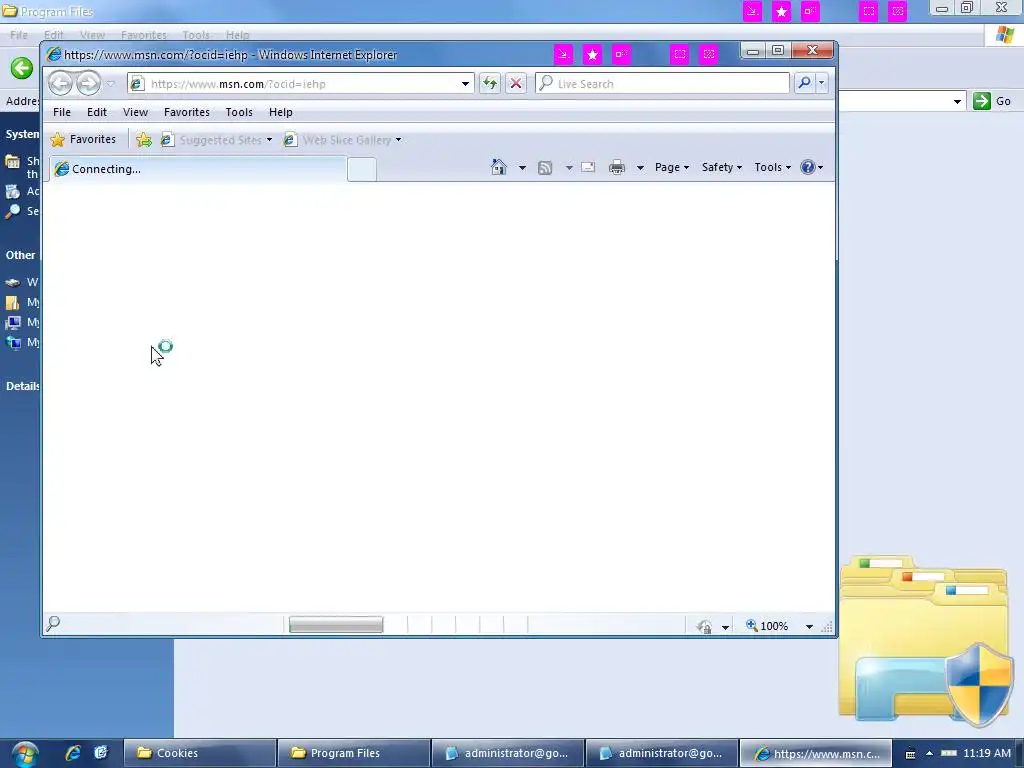Click the My Computer icon in sidebar
The height and width of the screenshot is (768, 1024).
[x=13, y=323]
